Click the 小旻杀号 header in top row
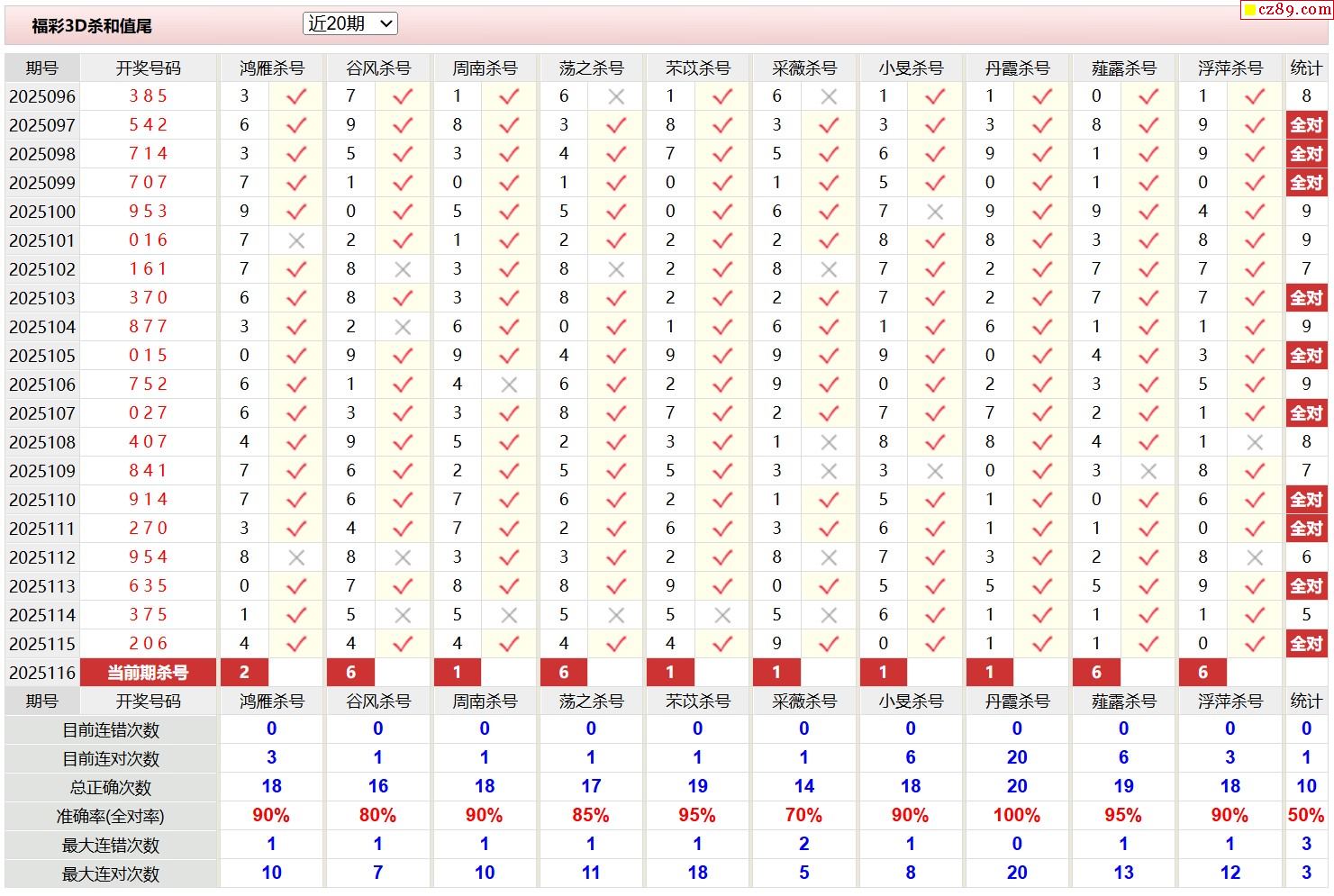This screenshot has height=896, width=1334. click(911, 68)
